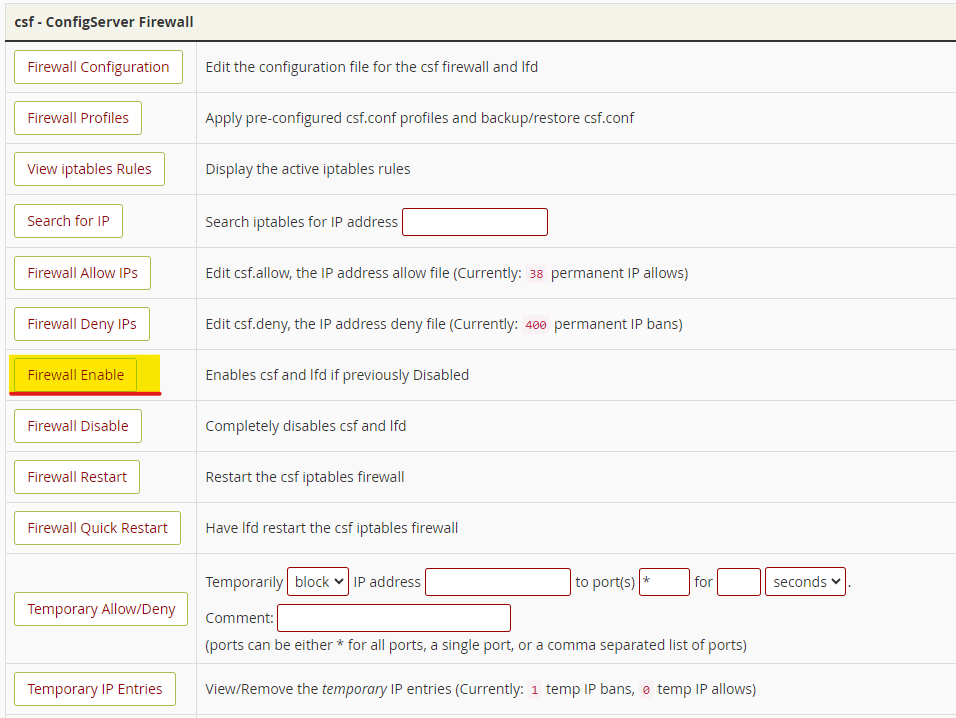Screen dimensions: 956x718
Task: Click the Search for IP button
Action: 68,221
